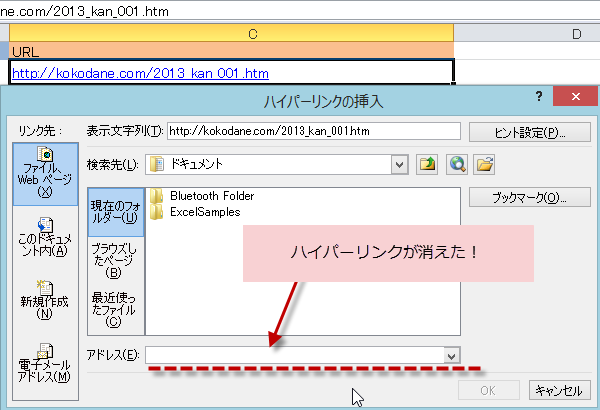600x410 pixels.
Task: Select column C header
Action: 232,34
